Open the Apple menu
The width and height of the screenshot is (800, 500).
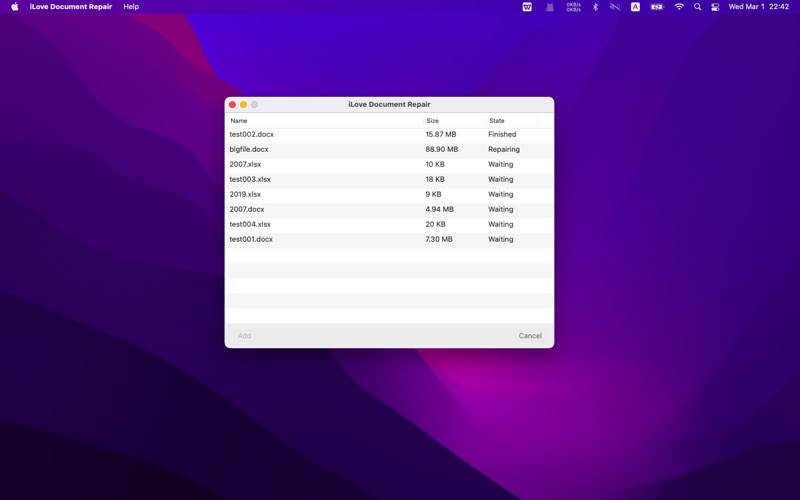[x=15, y=7]
